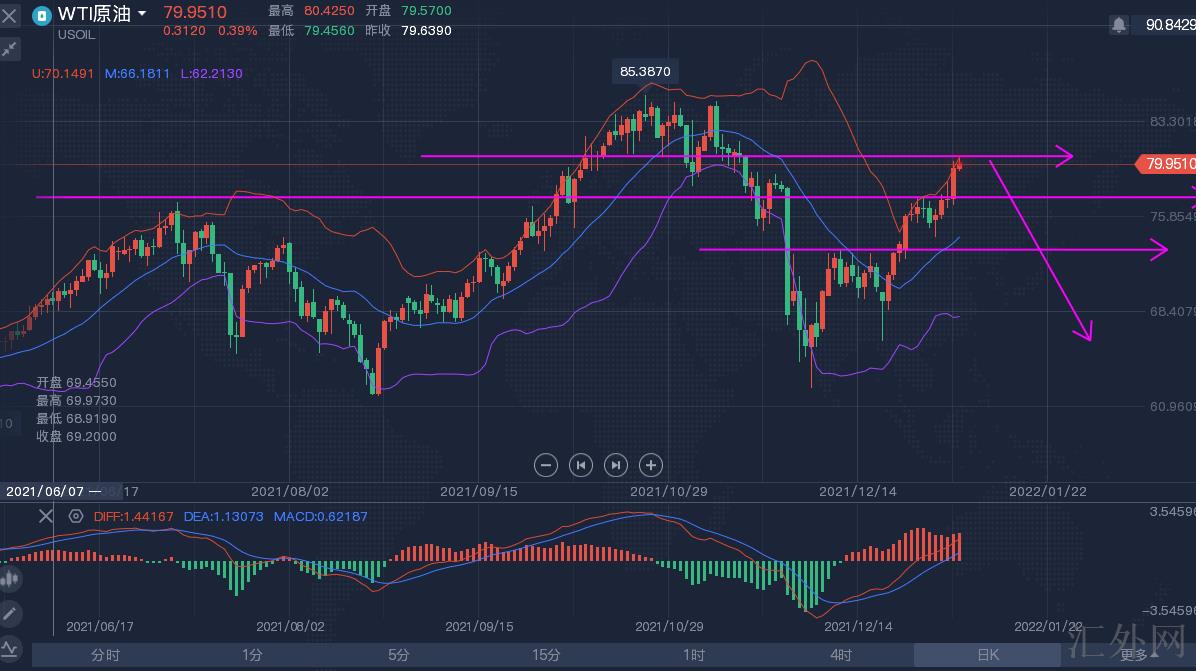This screenshot has height=671, width=1196.
Task: Expand the 更多 timeframe menu
Action: coord(1139,655)
